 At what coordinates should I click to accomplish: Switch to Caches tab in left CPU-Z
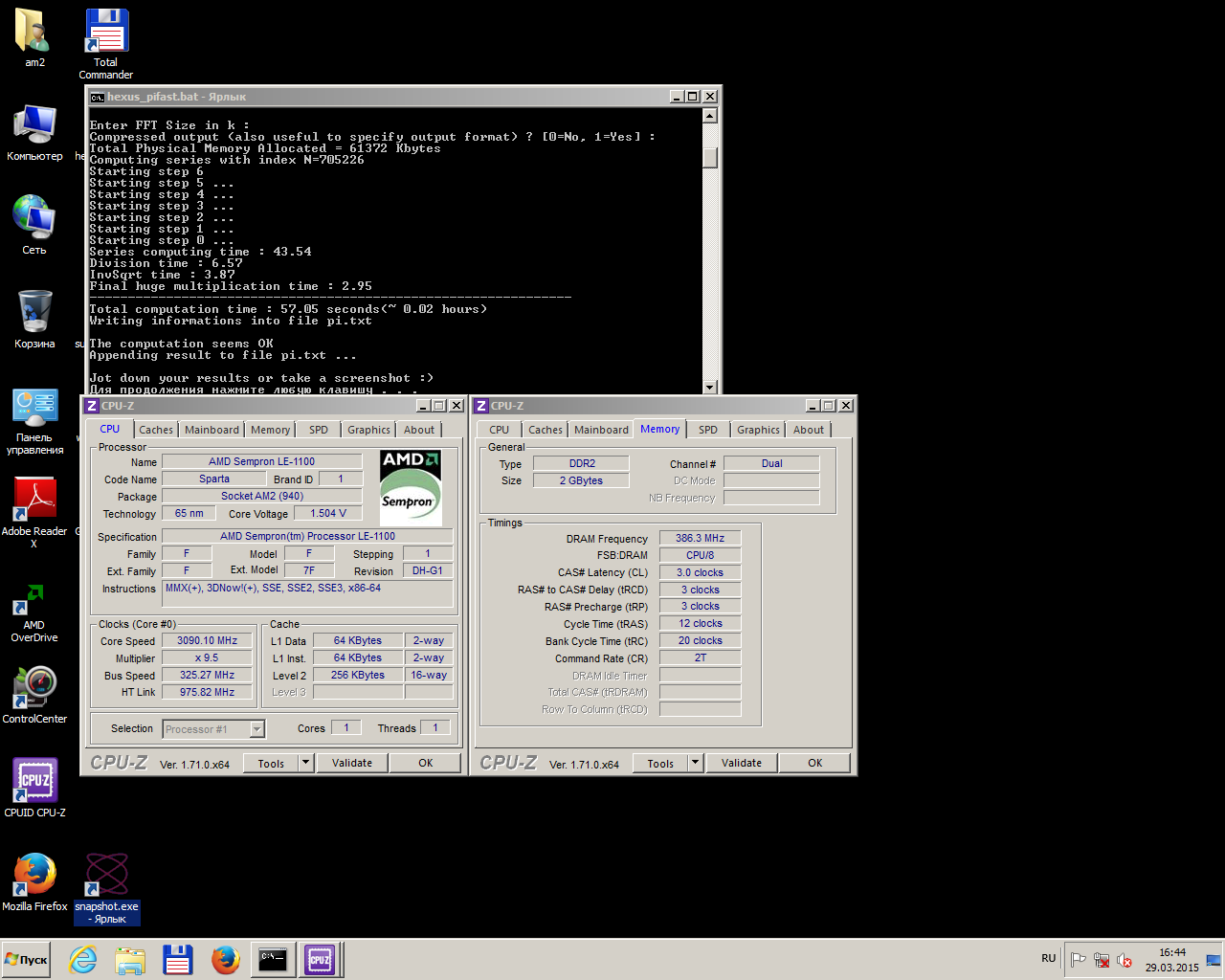(x=156, y=430)
